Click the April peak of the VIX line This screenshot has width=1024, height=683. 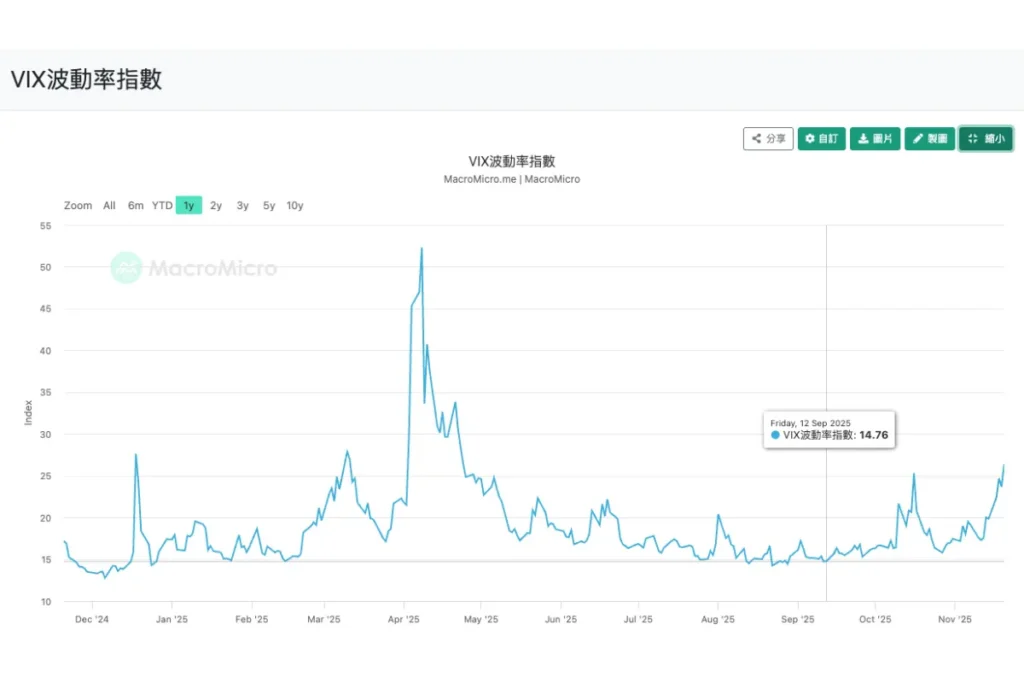point(422,250)
